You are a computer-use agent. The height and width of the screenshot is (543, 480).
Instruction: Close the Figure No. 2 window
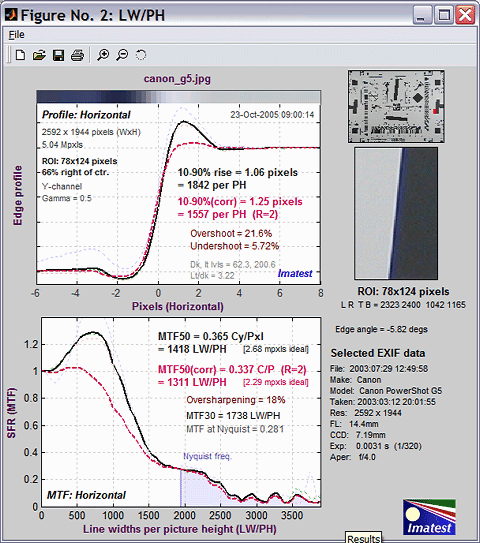tap(465, 15)
